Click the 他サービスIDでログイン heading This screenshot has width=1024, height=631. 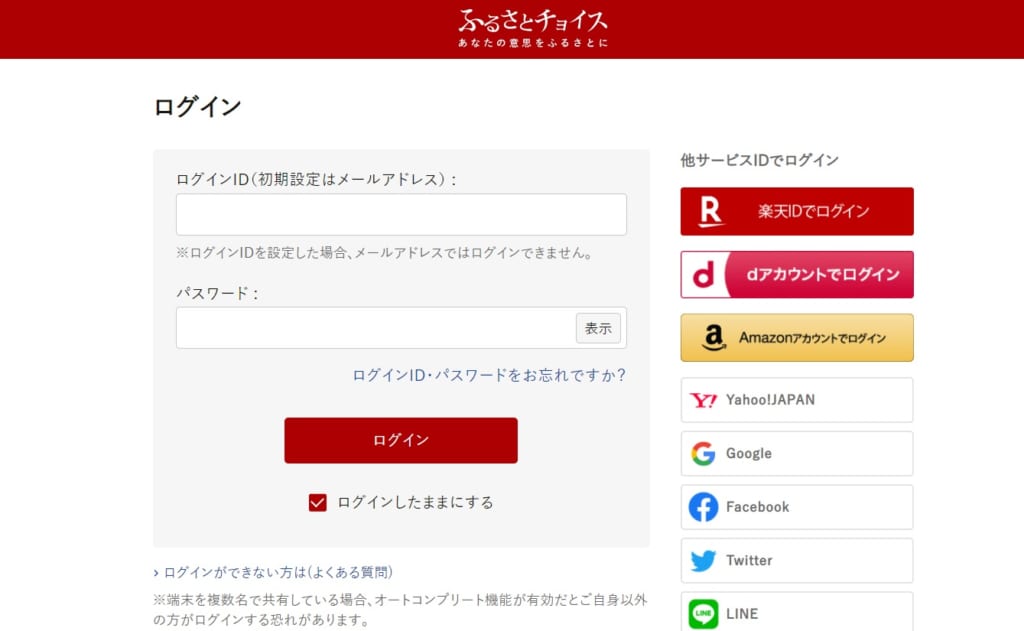tap(760, 160)
